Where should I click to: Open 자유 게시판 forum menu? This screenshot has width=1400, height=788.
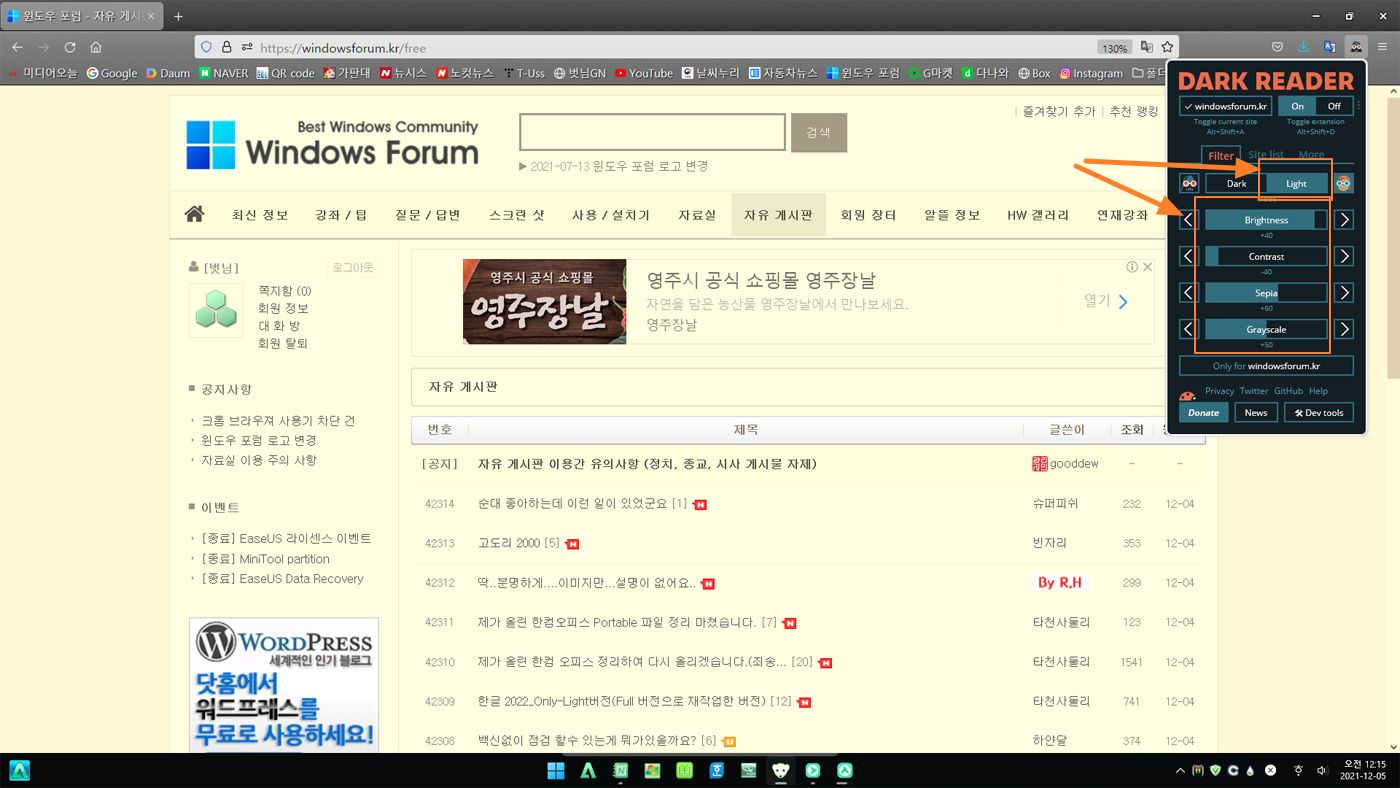click(778, 215)
